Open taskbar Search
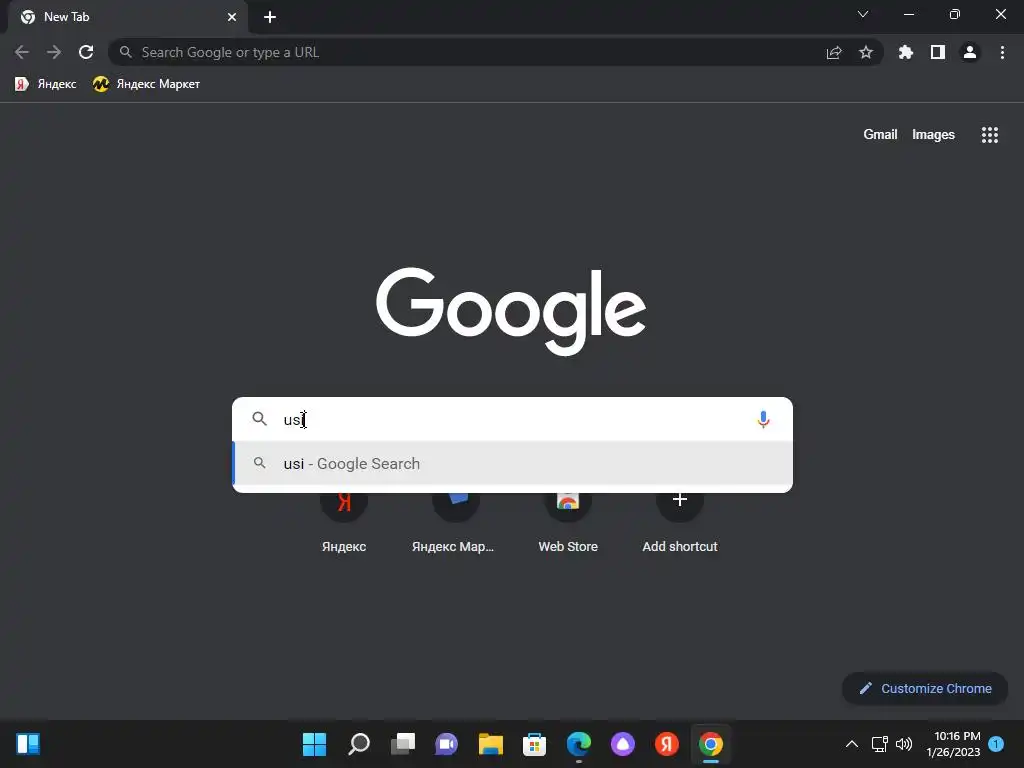The image size is (1024, 768). (359, 744)
